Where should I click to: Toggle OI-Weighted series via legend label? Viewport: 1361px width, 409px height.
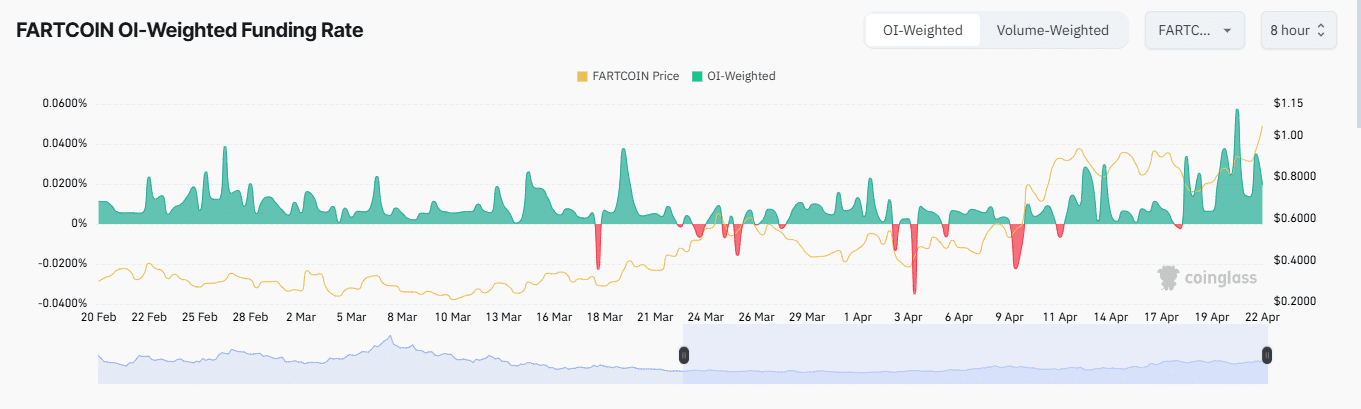tap(741, 76)
